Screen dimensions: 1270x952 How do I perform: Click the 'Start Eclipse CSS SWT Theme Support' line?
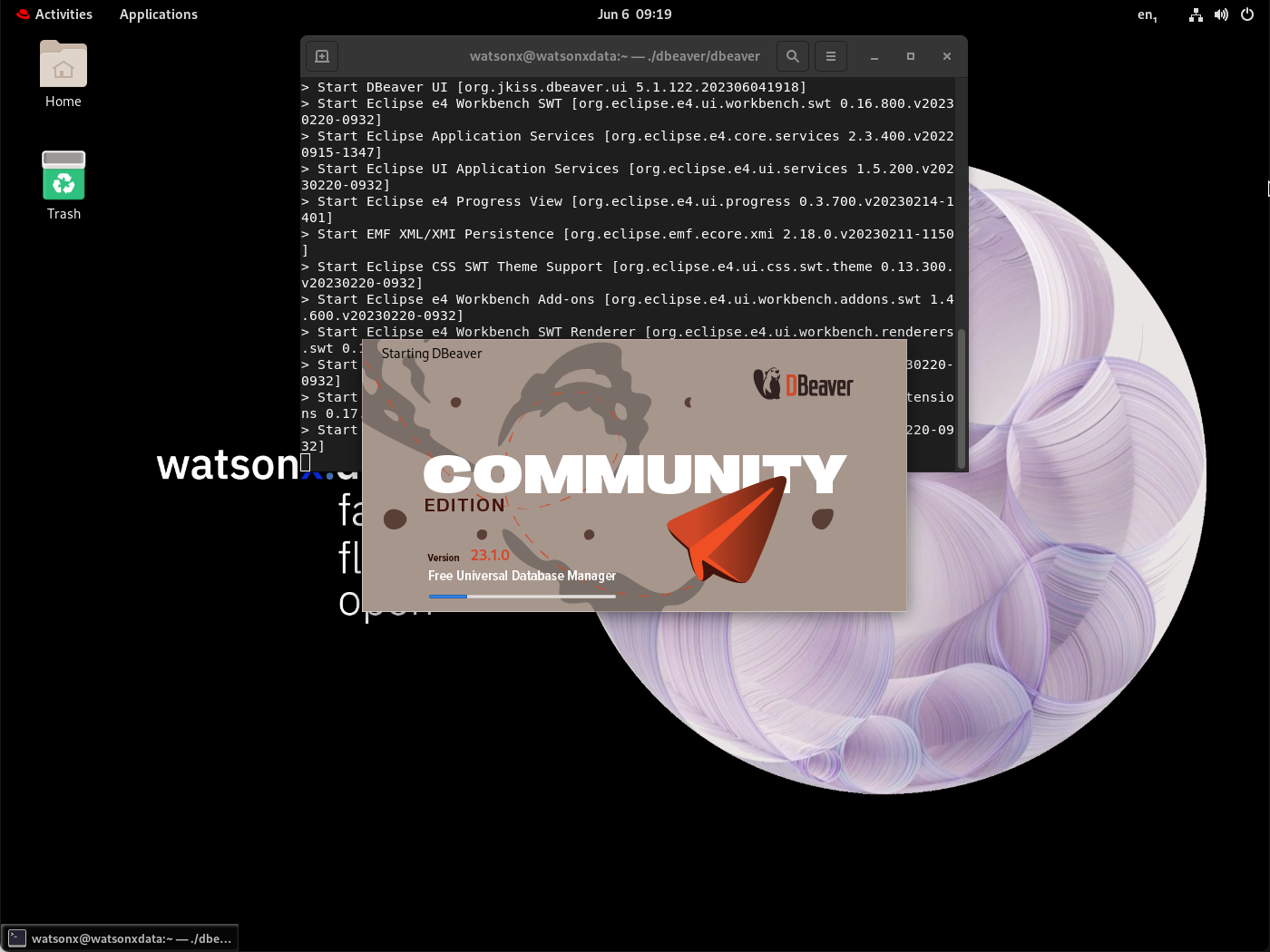[x=628, y=275]
